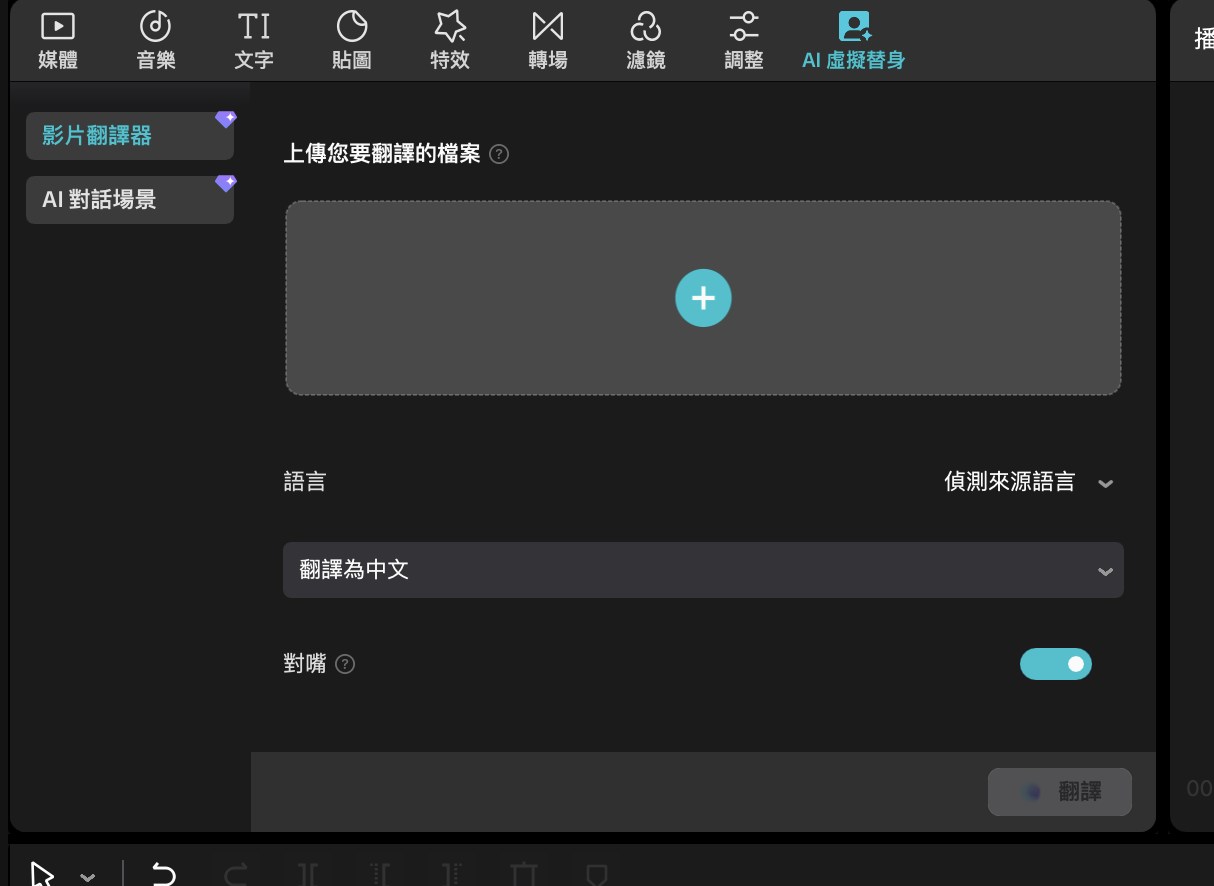Select the 文字 (Text) tool tab
Viewport: 1214px width, 886px height.
pyautogui.click(x=254, y=41)
